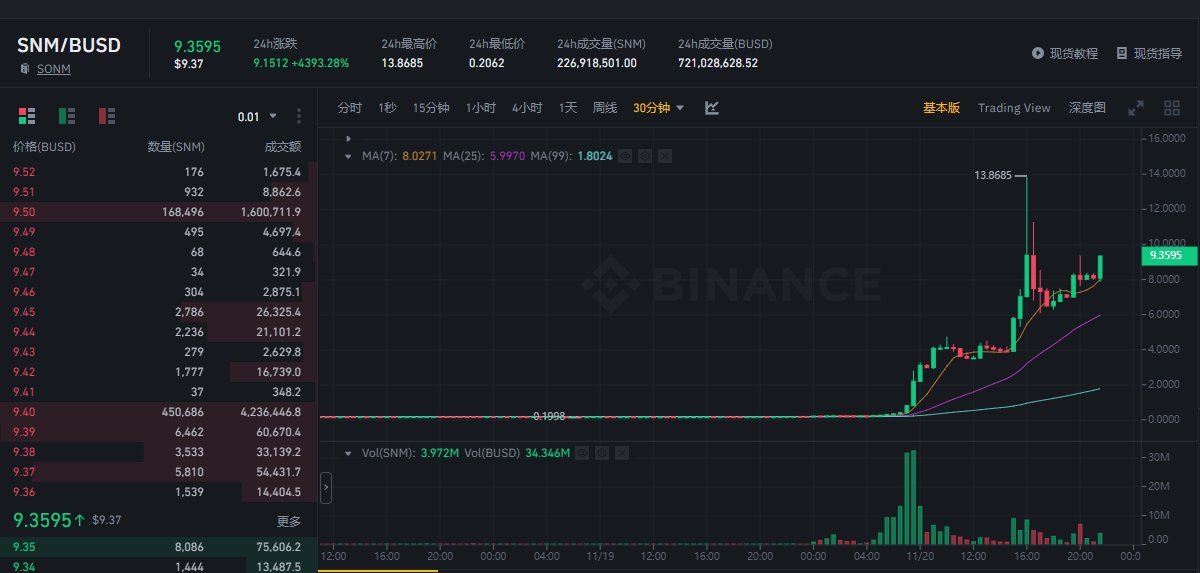The width and height of the screenshot is (1200, 573).
Task: Click the SONM info icon
Action: 24,69
